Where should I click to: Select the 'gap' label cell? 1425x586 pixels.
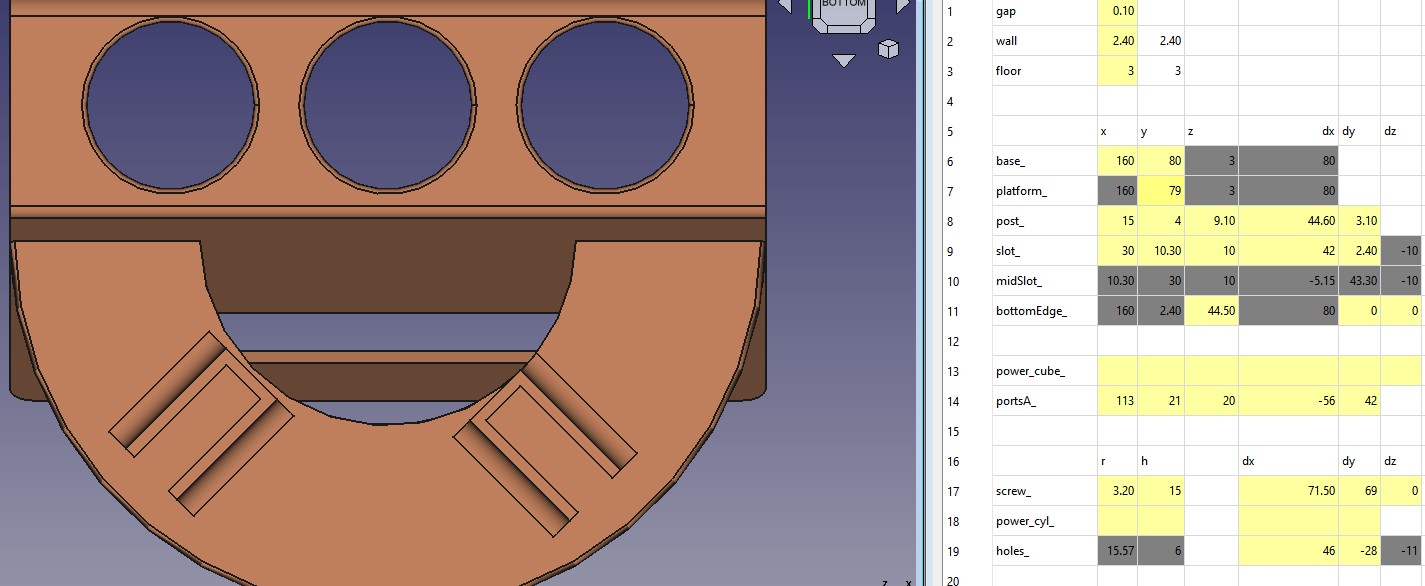pyautogui.click(x=1045, y=12)
